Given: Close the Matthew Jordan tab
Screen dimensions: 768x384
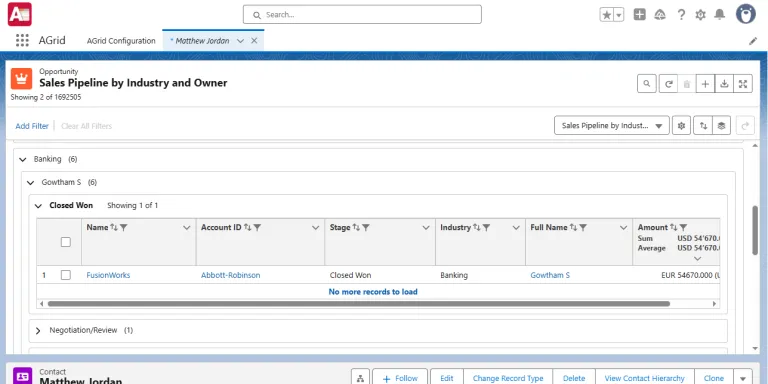Looking at the screenshot, I should pyautogui.click(x=254, y=41).
